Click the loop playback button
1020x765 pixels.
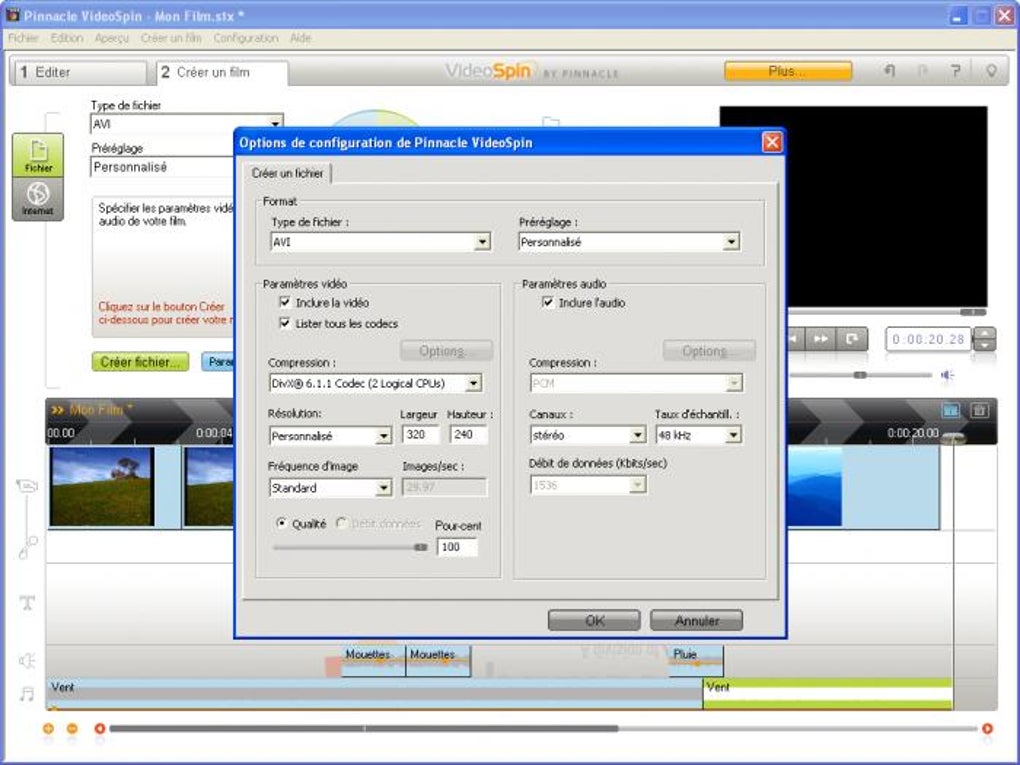click(852, 339)
